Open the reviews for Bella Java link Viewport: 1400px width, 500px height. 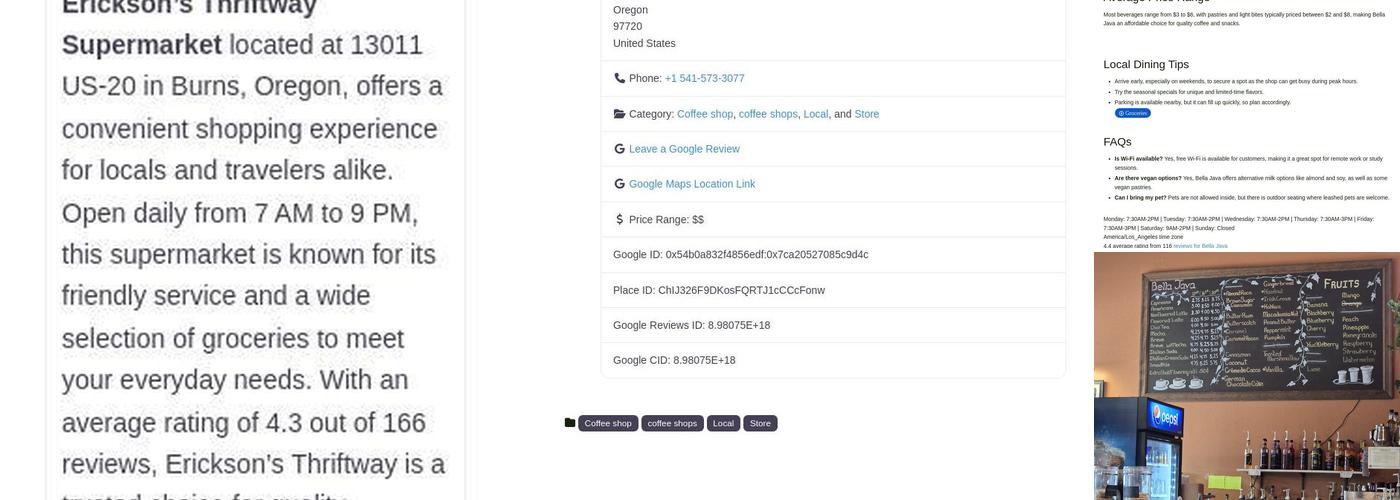[1200, 246]
